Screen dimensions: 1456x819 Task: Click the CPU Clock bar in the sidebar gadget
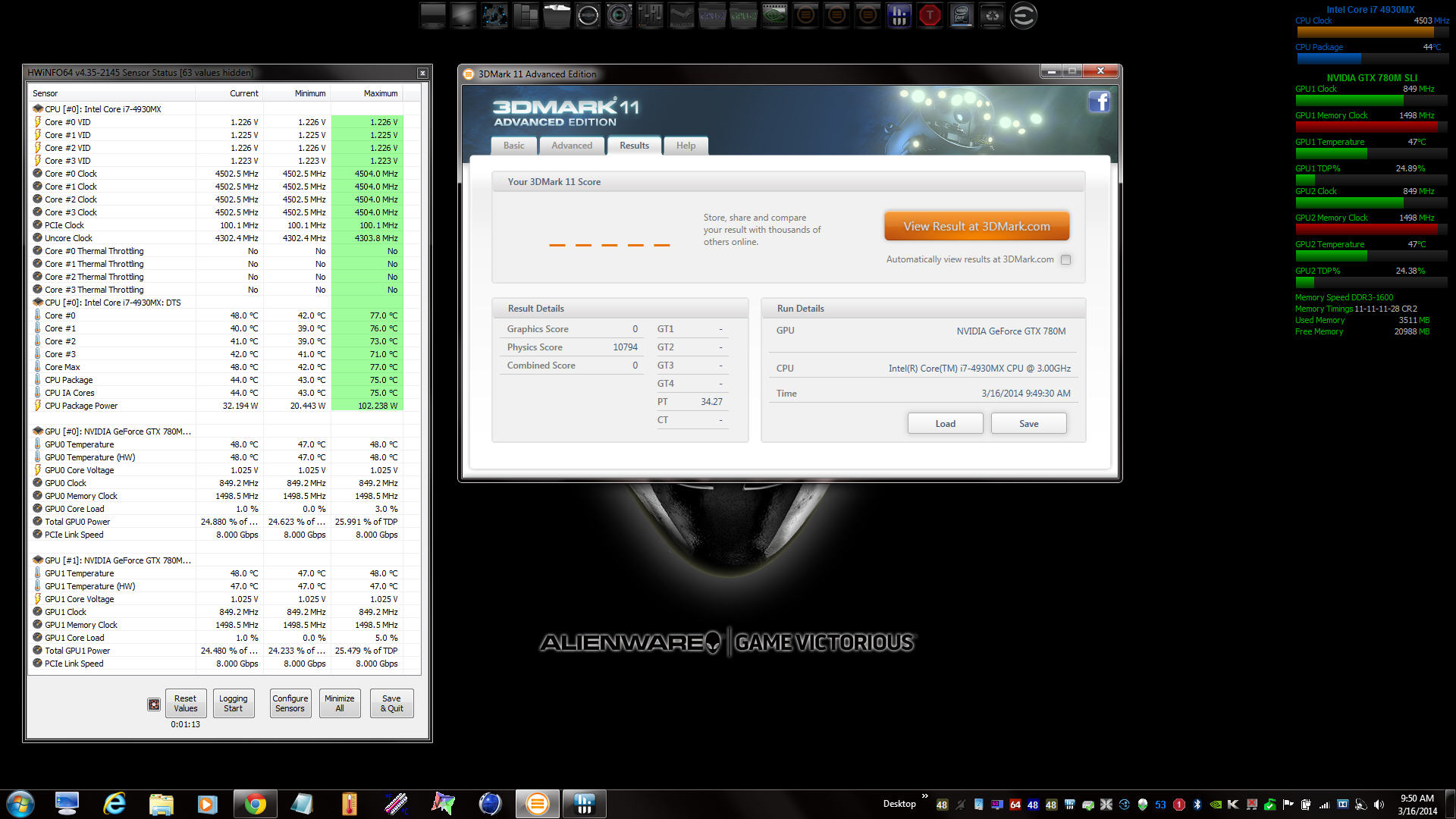coord(1371,32)
